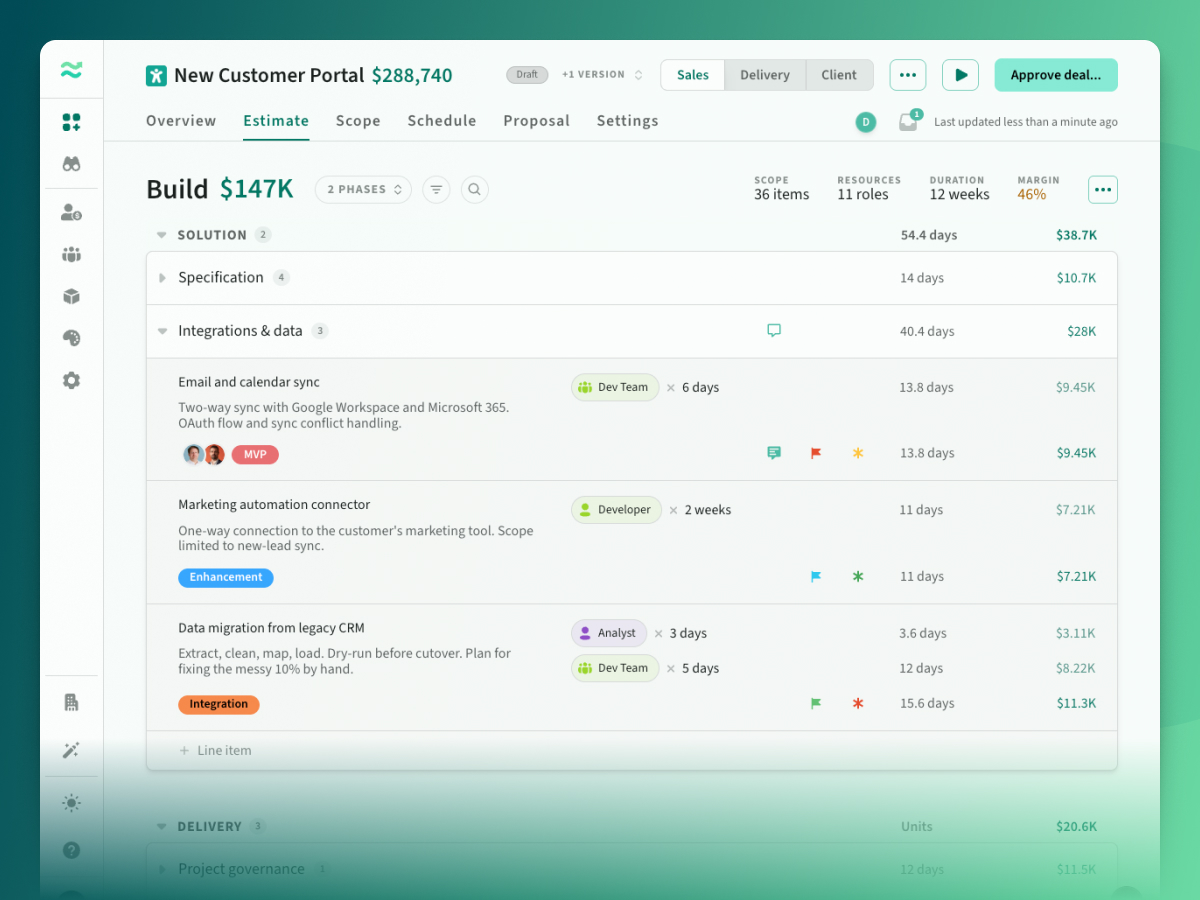Switch to the Sales view
This screenshot has height=900, width=1200.
click(693, 75)
